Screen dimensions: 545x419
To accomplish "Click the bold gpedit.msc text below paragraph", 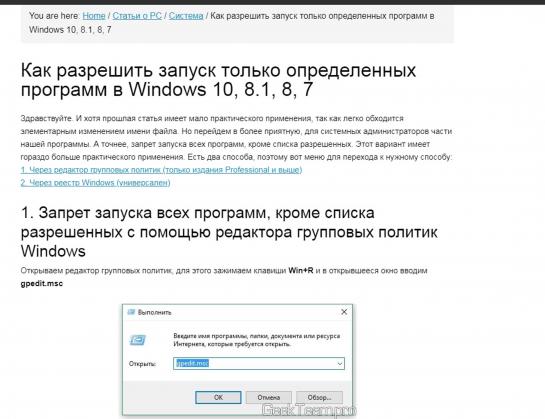I will pyautogui.click(x=42, y=283).
